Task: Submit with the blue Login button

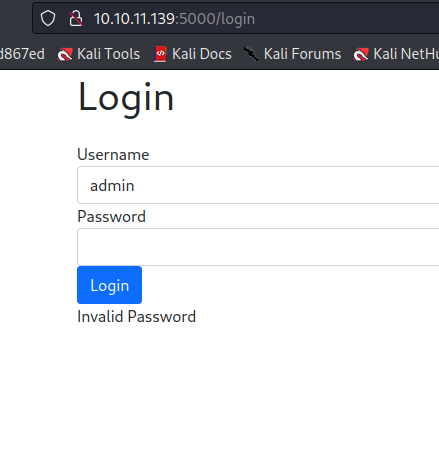Action: [x=109, y=285]
